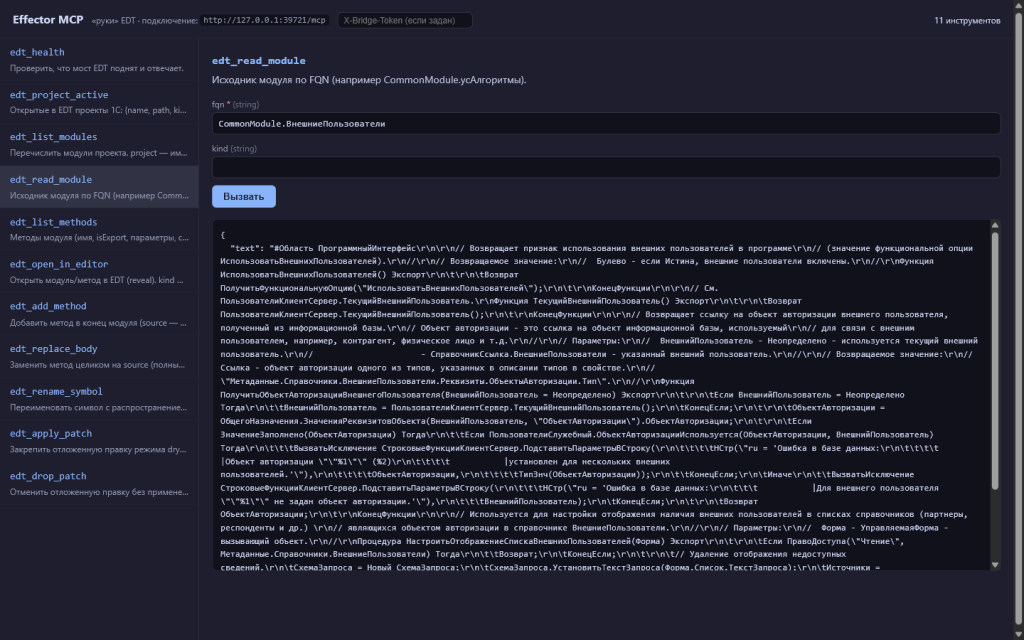
Task: Click the Effector MCP title
Action: point(48,20)
